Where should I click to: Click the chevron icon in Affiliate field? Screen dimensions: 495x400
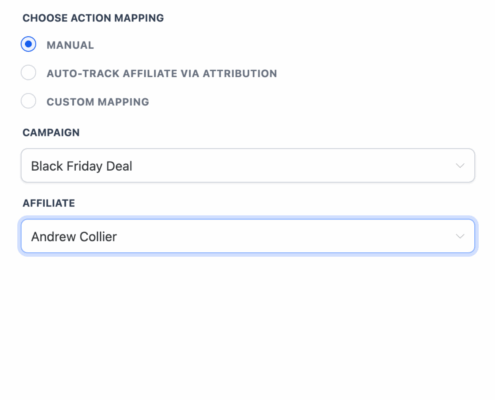point(460,236)
